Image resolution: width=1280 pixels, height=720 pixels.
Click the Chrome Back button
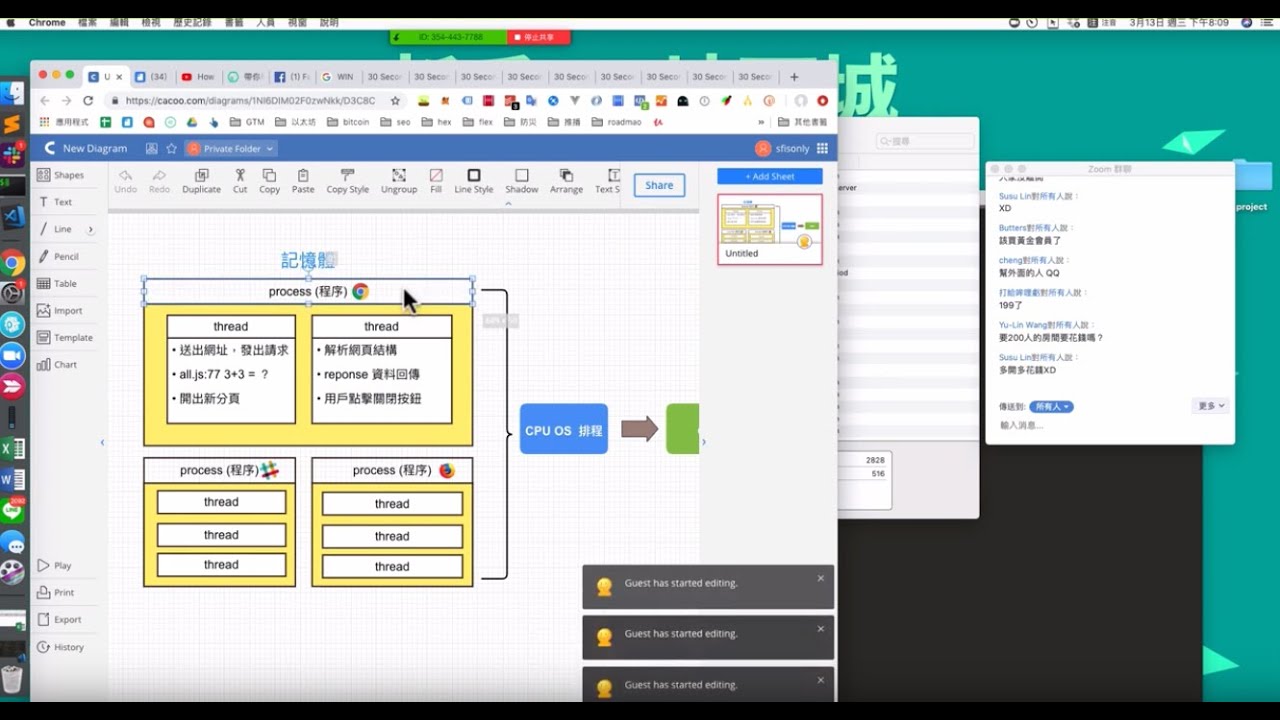pyautogui.click(x=44, y=101)
